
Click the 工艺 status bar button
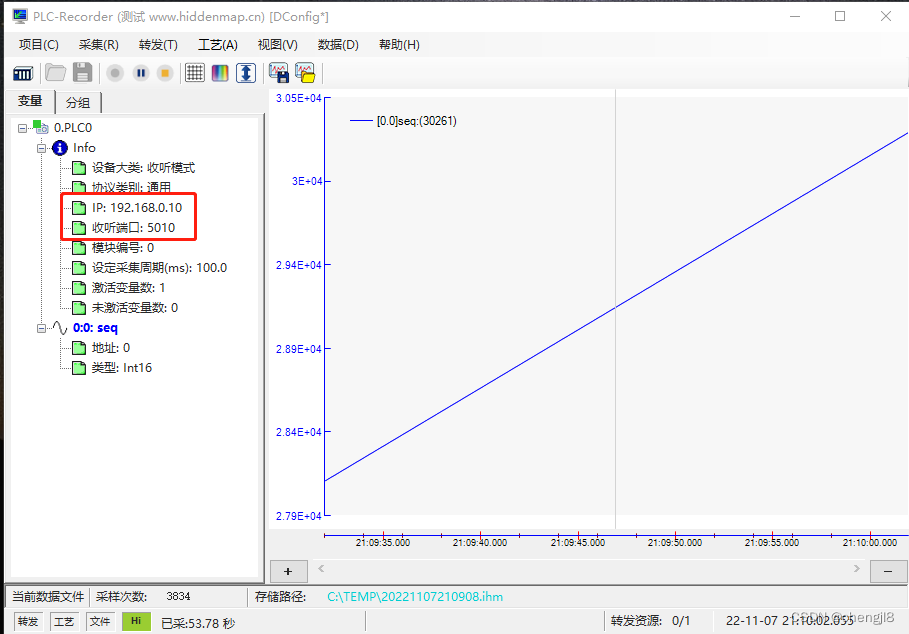64,622
